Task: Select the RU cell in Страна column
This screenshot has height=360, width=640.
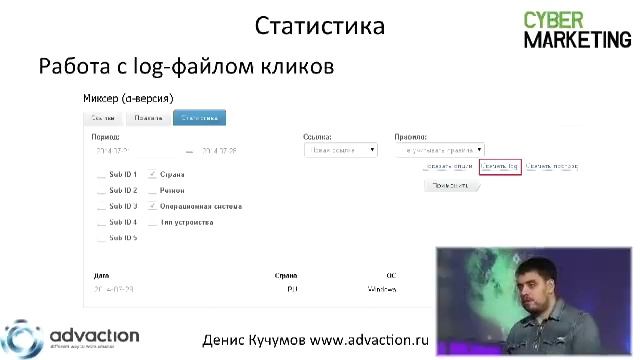Action: pos(292,289)
